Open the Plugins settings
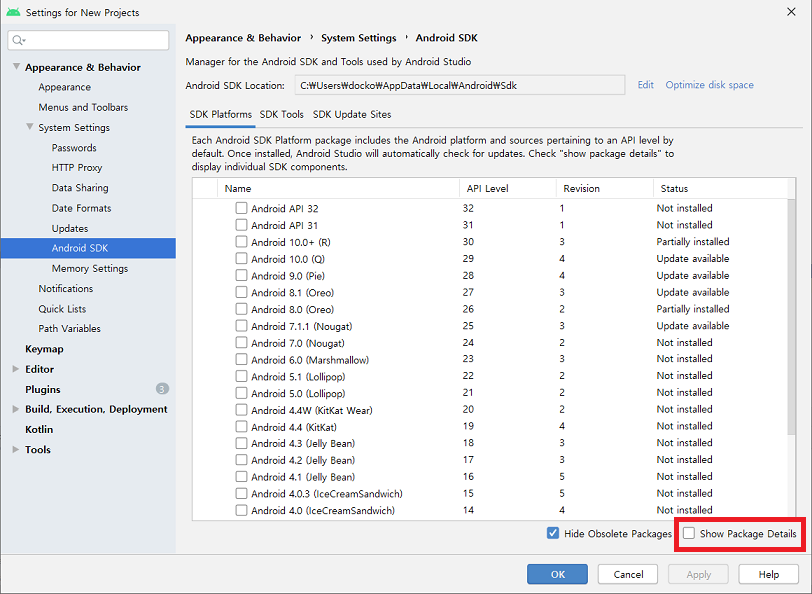 [x=42, y=389]
